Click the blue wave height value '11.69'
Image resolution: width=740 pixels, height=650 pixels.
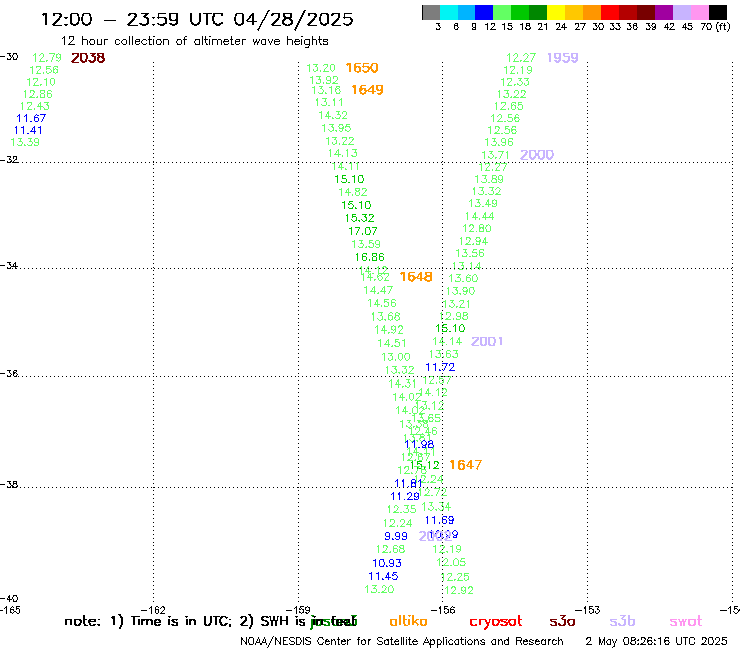[439, 520]
